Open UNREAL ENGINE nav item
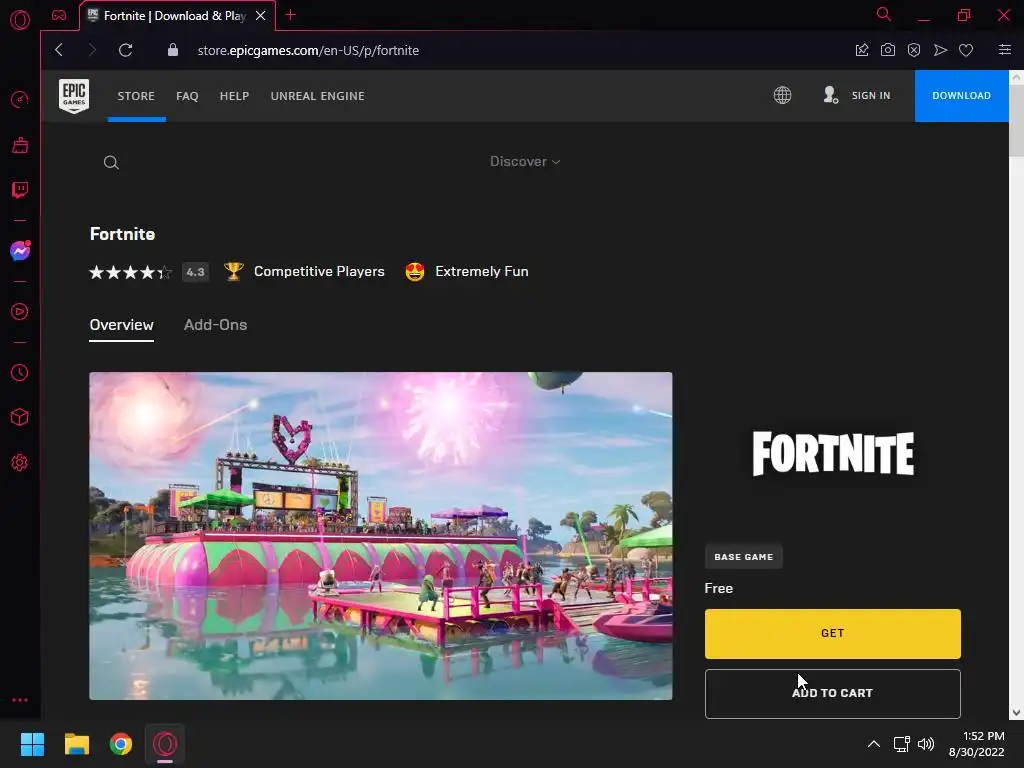Viewport: 1024px width, 768px height. pos(317,96)
